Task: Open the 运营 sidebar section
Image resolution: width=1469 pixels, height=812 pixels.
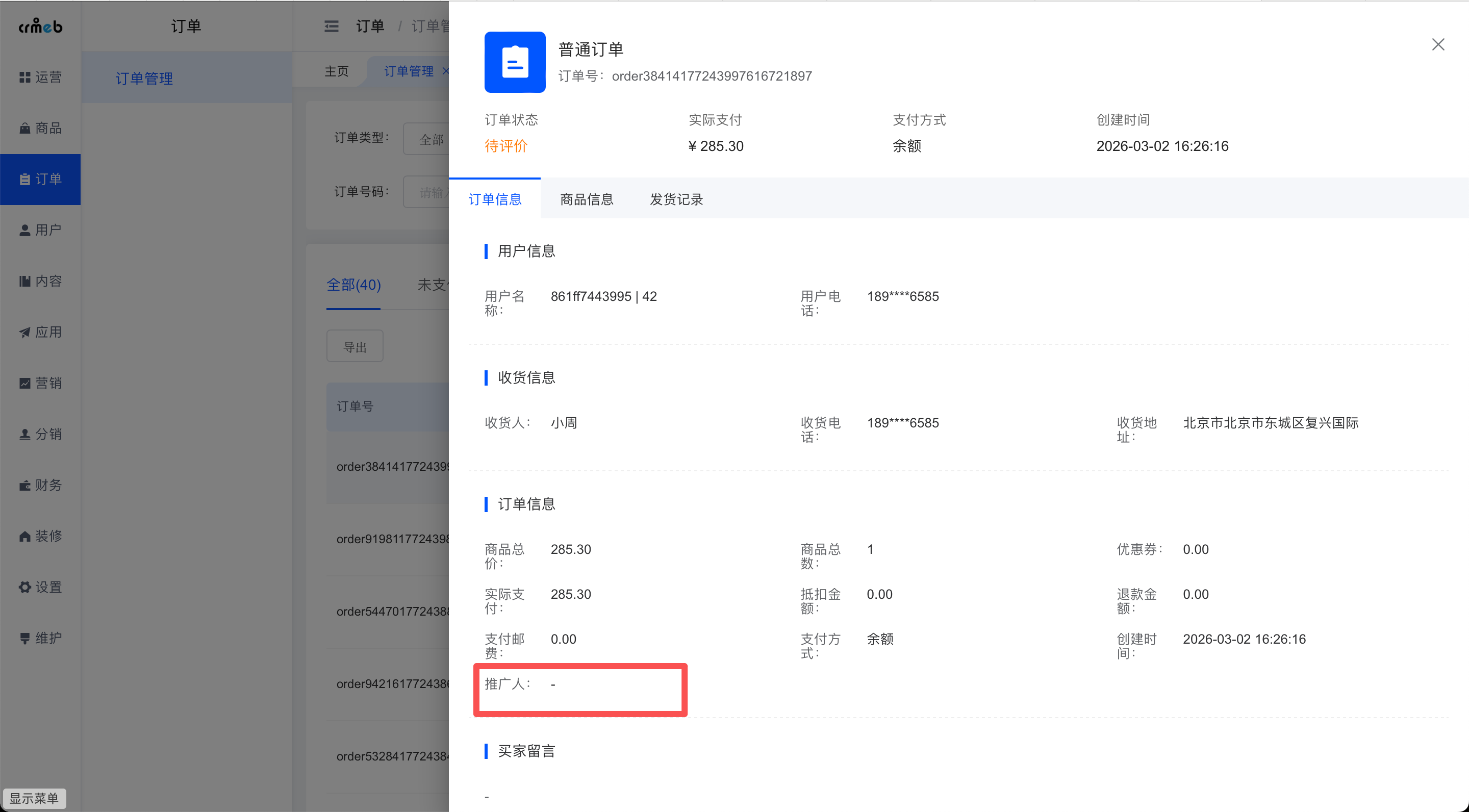Action: [40, 77]
